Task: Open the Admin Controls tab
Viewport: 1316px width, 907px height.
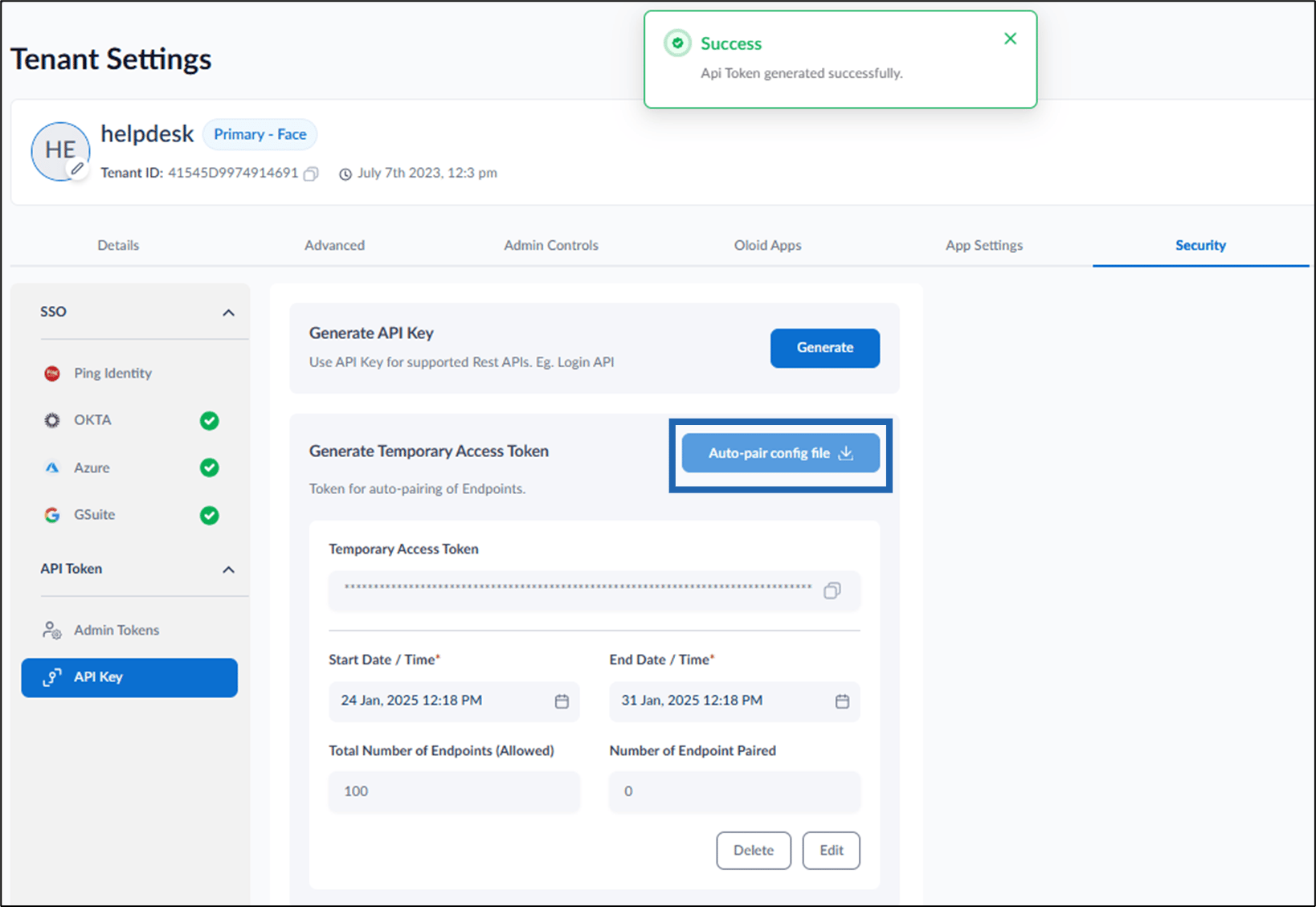Action: [551, 245]
